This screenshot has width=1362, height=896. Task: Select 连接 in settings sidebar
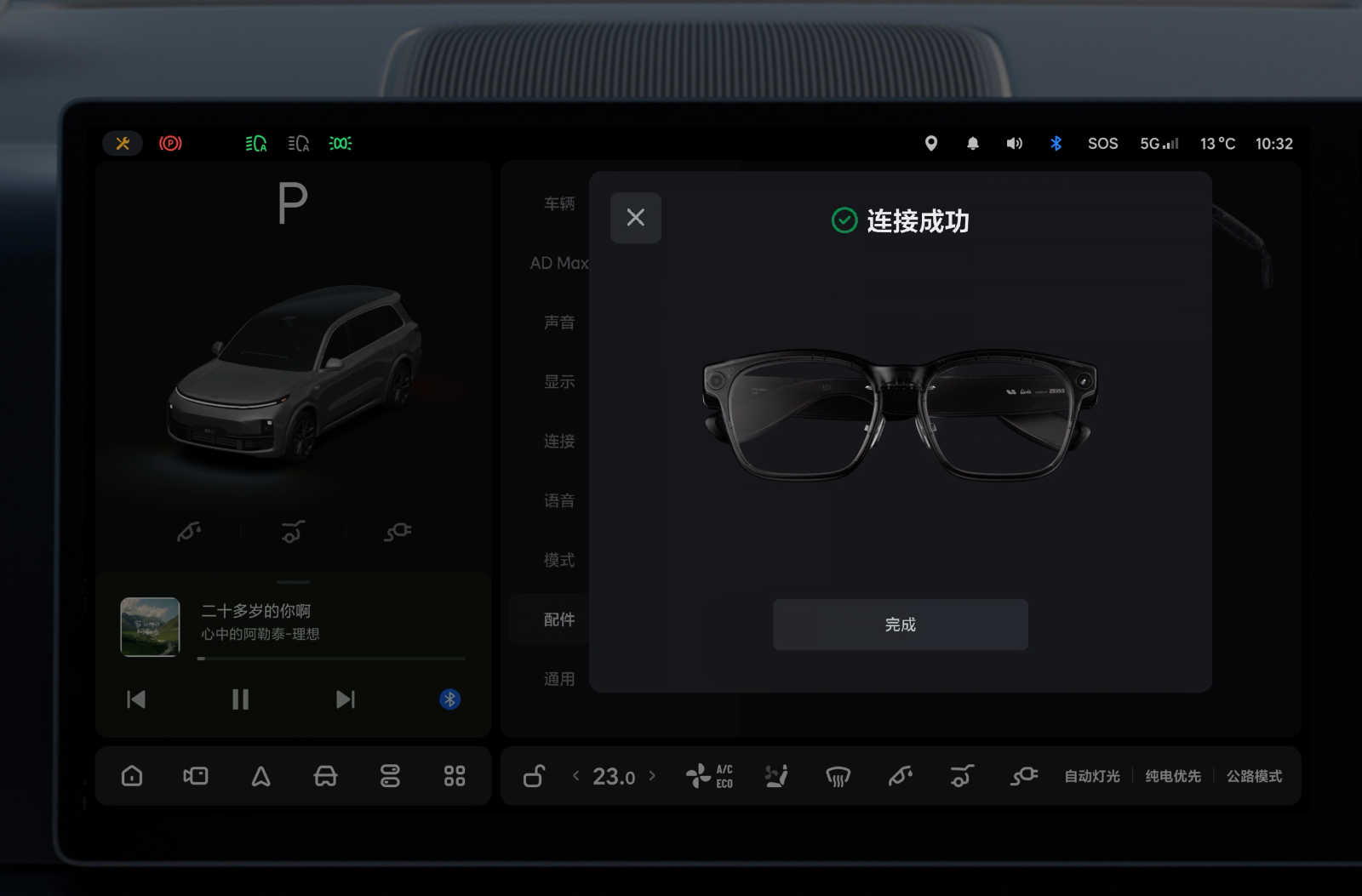coord(558,441)
